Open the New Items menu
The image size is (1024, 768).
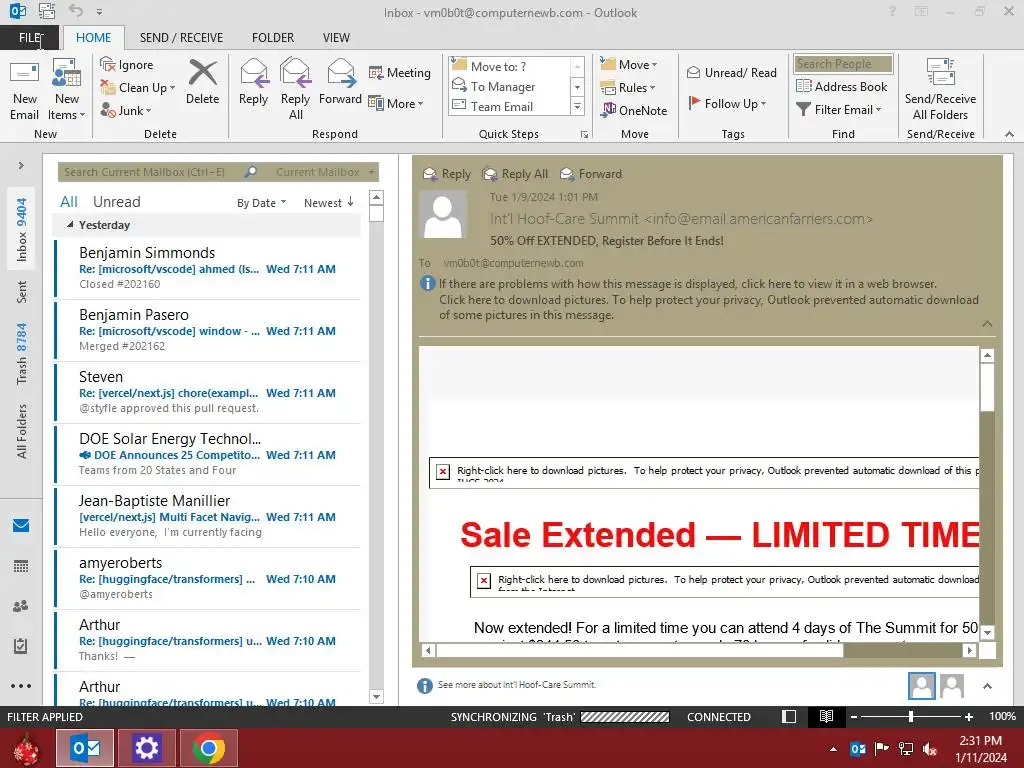point(67,91)
